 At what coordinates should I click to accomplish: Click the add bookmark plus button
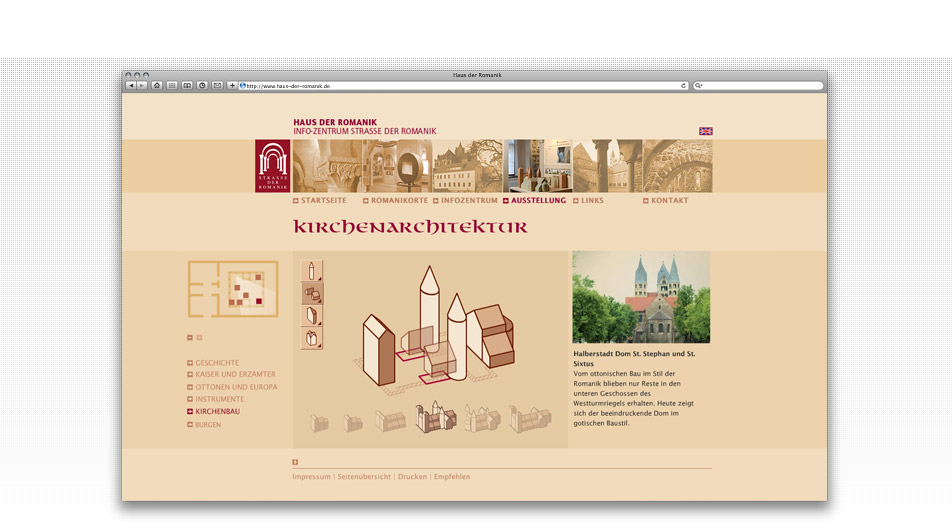232,86
